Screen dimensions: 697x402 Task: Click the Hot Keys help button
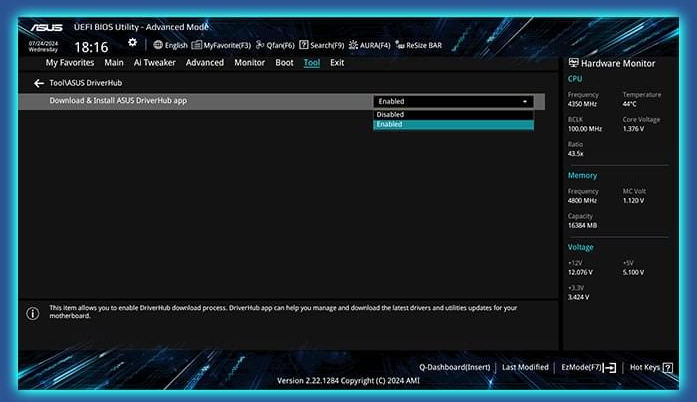[x=651, y=367]
